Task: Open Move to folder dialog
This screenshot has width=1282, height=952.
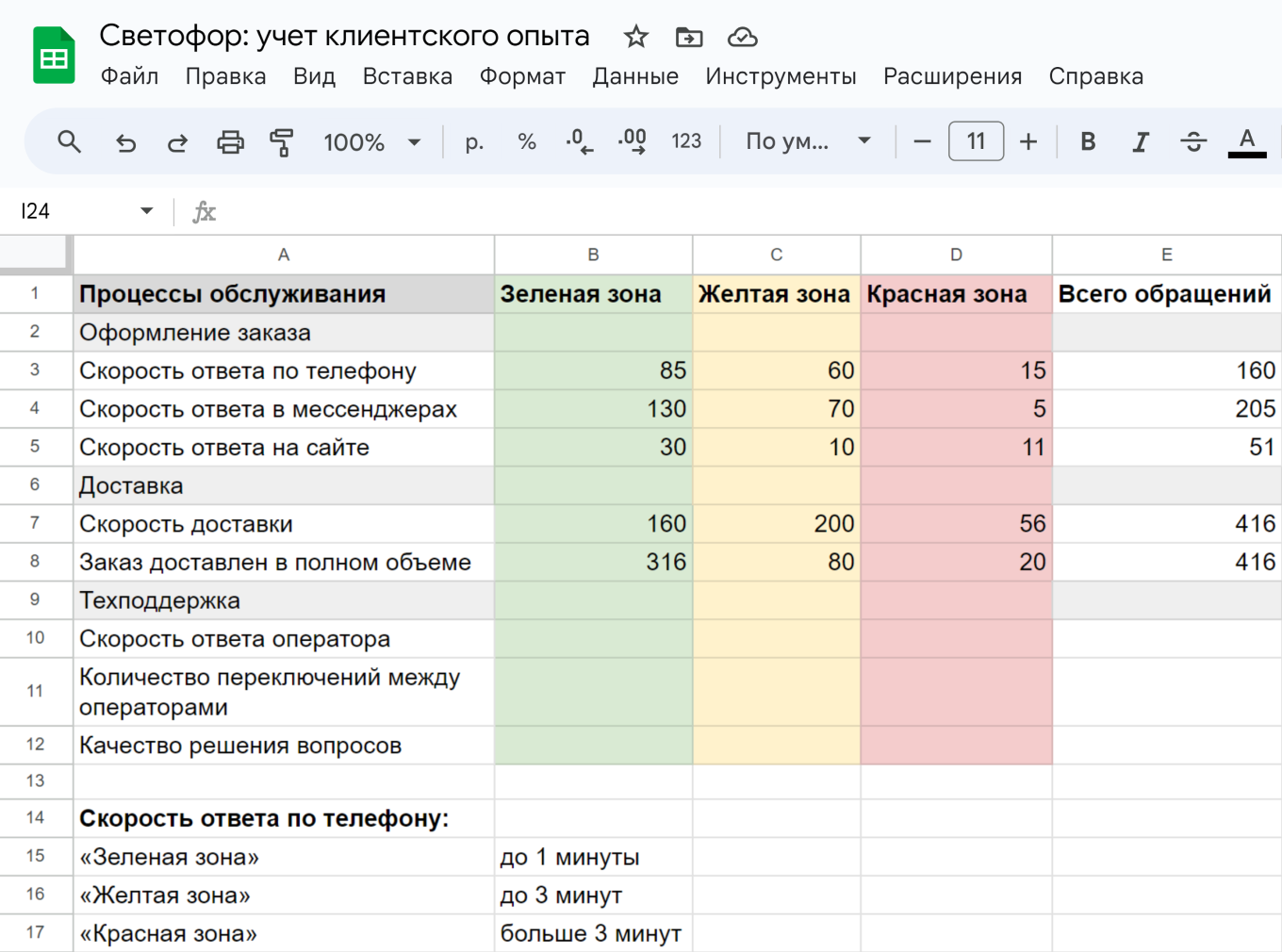Action: 689,37
